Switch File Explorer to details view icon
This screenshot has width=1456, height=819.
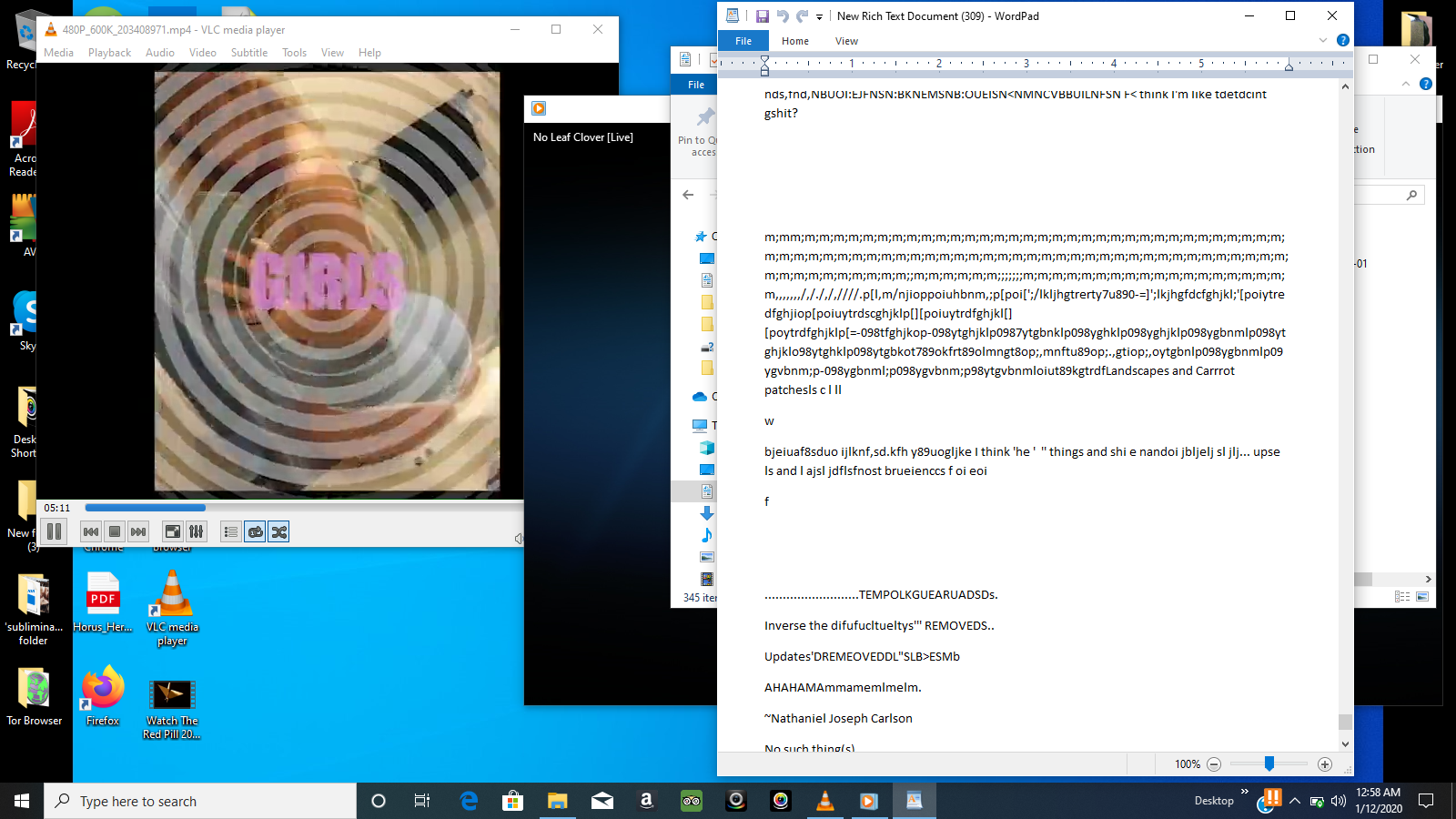click(x=1402, y=597)
